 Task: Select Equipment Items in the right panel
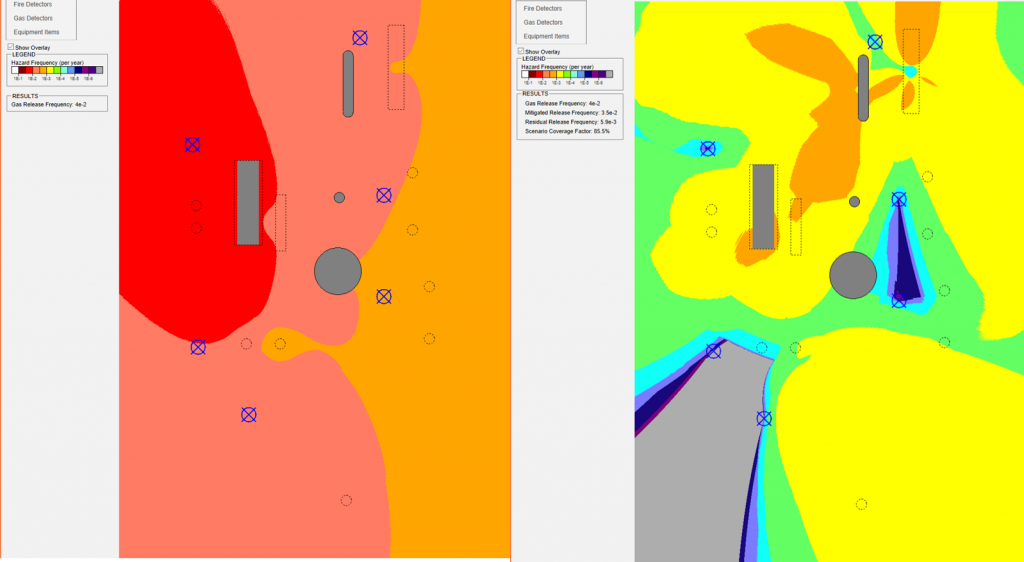click(x=548, y=35)
